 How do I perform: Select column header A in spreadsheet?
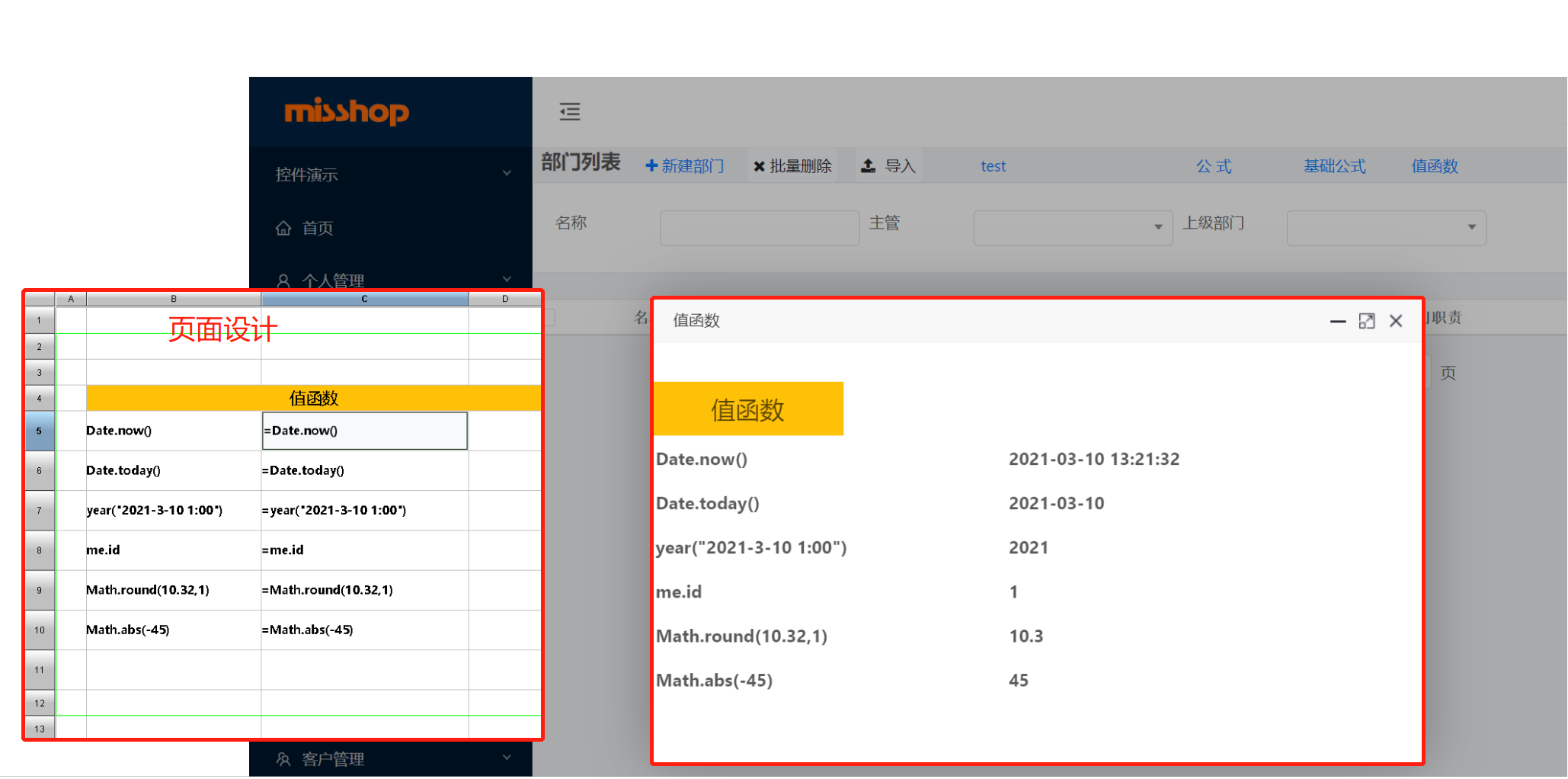pyautogui.click(x=71, y=299)
